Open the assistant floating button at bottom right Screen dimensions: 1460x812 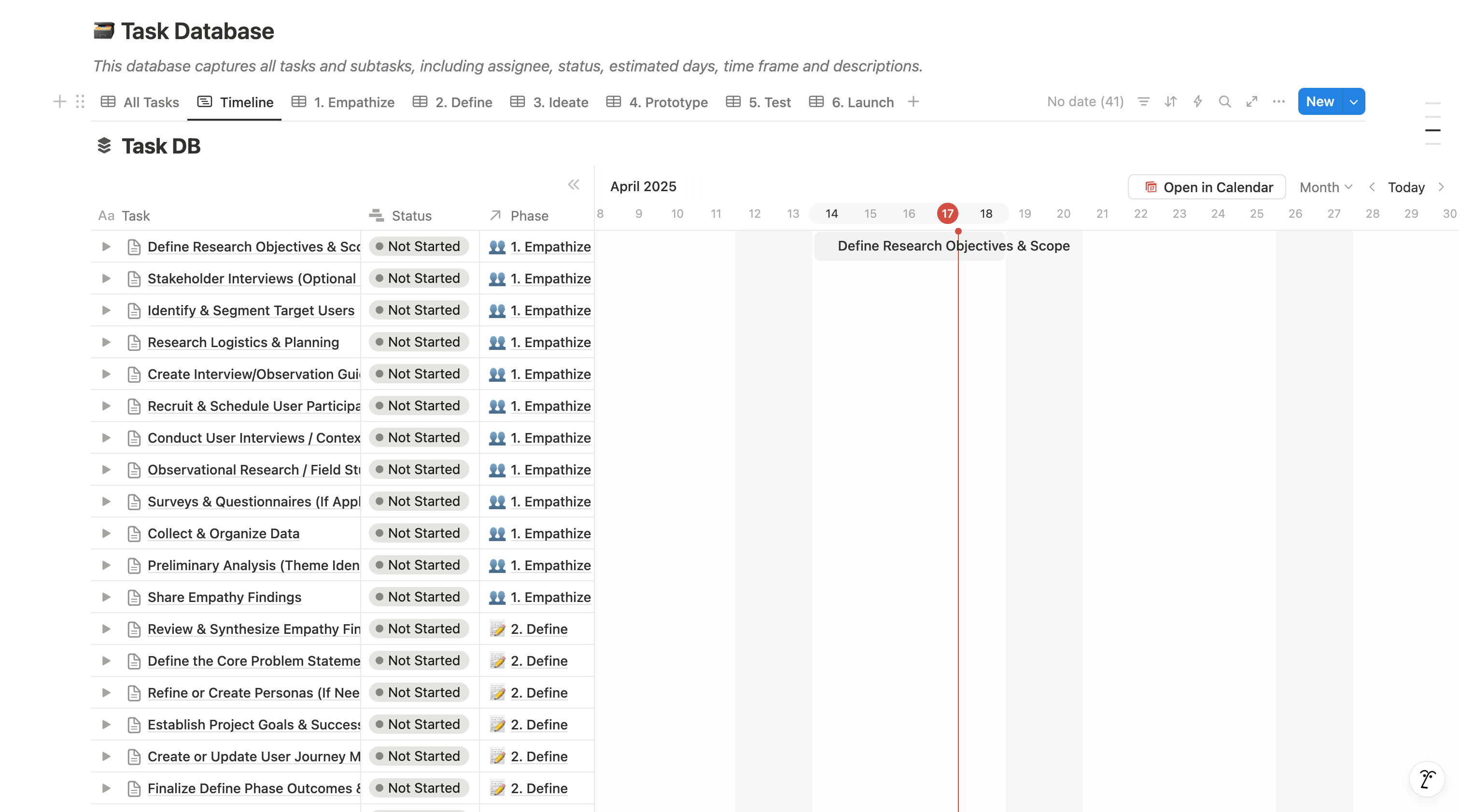coord(1427,779)
